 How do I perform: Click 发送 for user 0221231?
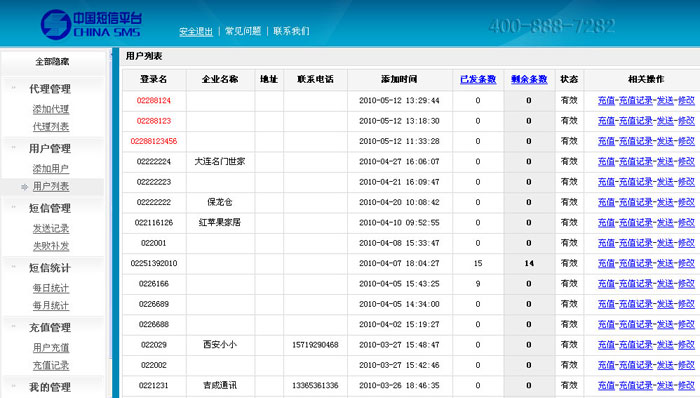pos(665,386)
